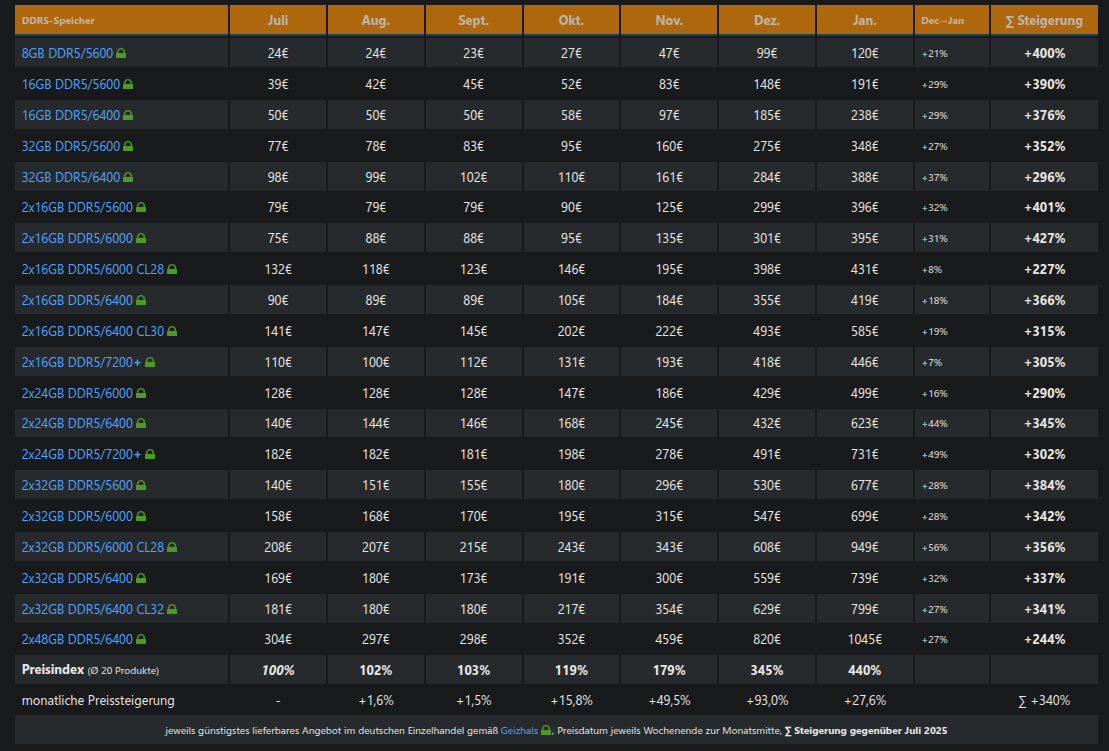Screen dimensions: 1109x751
Task: Open the 16GB DDR5/5600 product link
Action: 70,84
